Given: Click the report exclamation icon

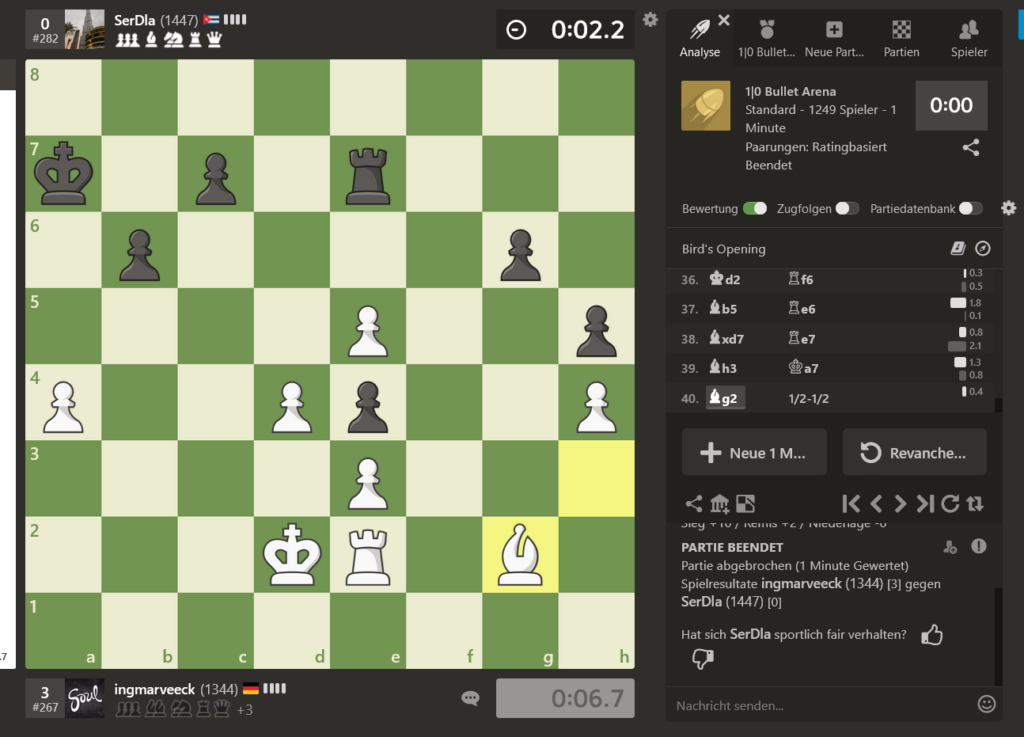Looking at the screenshot, I should (978, 546).
